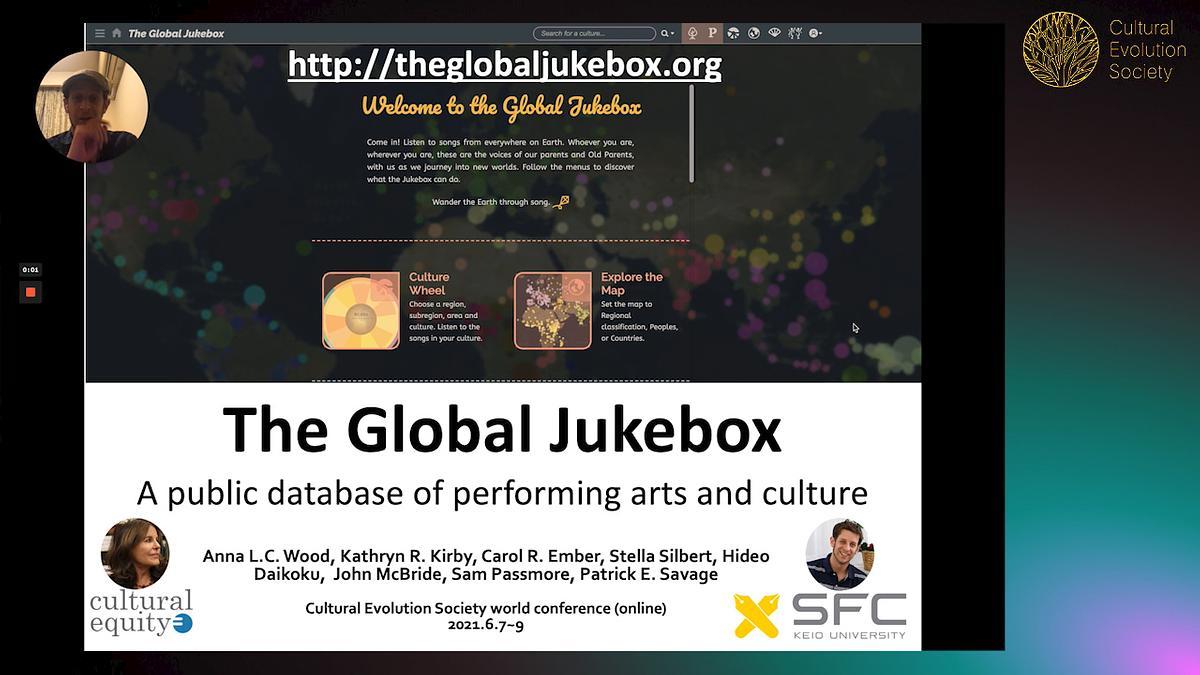Click the Culture Wheel heading
This screenshot has width=1200, height=675.
tap(429, 283)
